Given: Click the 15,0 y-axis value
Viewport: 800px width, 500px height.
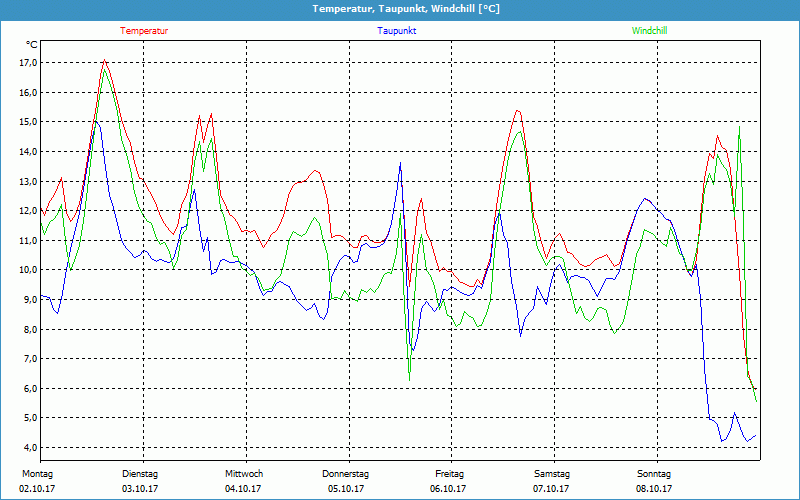Looking at the screenshot, I should coord(29,121).
